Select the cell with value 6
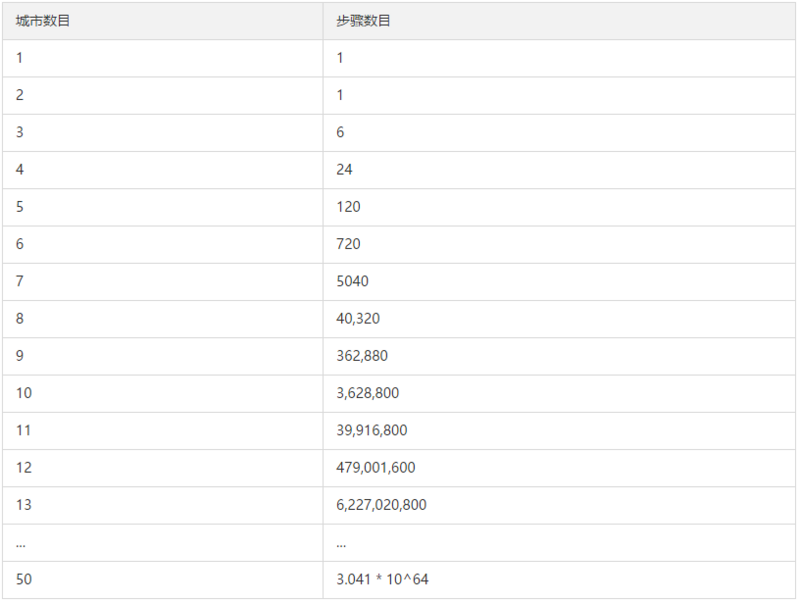The width and height of the screenshot is (800, 603). point(341,133)
